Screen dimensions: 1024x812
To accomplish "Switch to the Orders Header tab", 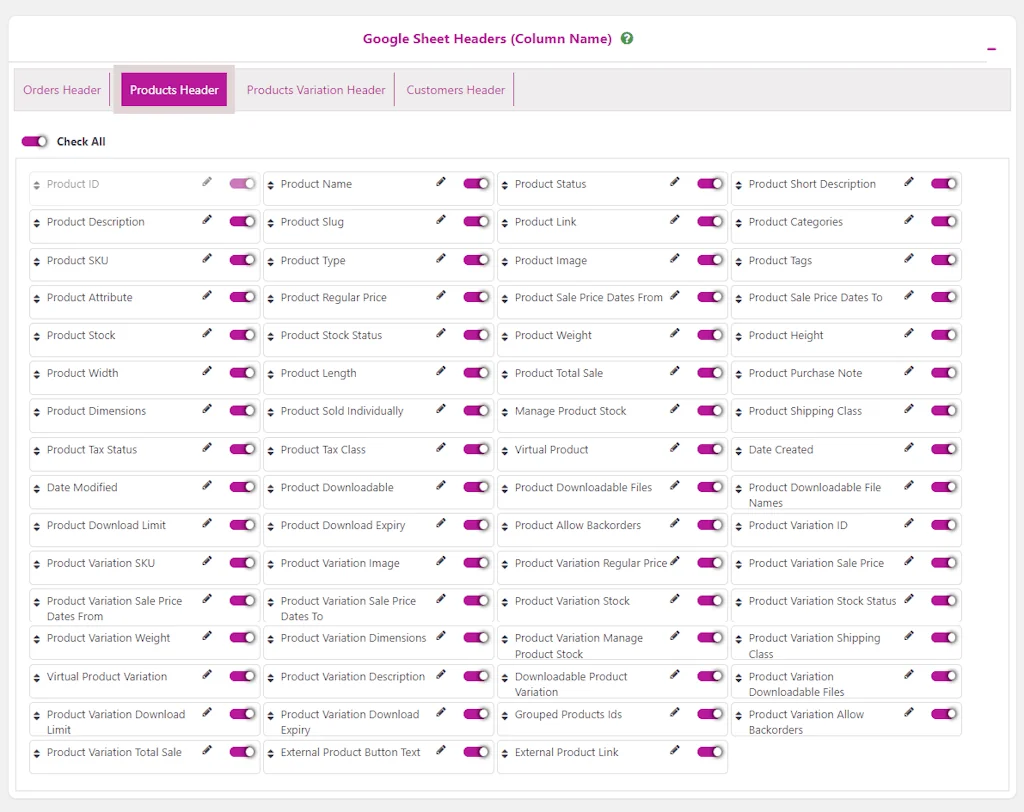I will pyautogui.click(x=62, y=89).
